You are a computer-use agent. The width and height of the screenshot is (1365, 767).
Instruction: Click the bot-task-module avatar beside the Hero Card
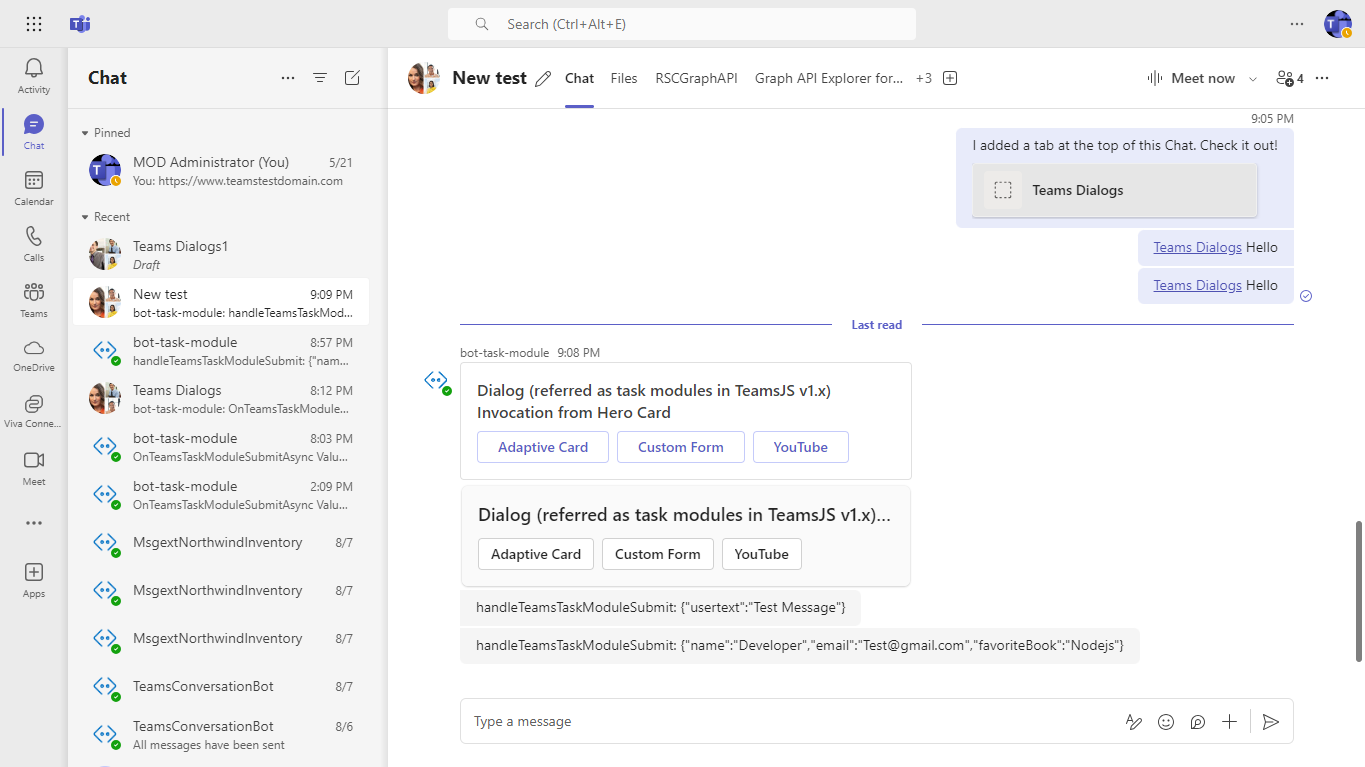[x=437, y=381]
